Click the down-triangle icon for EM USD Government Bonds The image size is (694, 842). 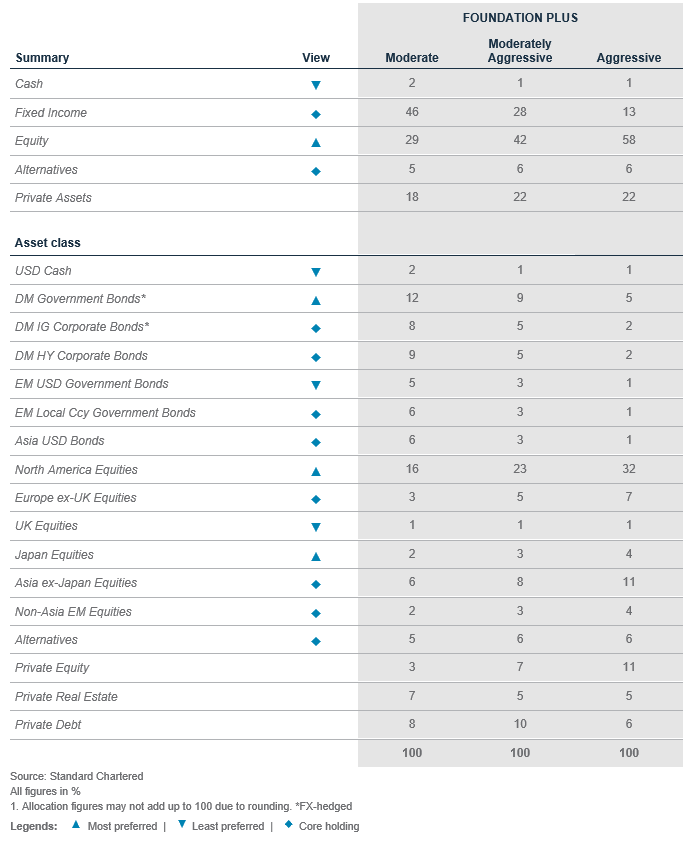click(x=316, y=385)
